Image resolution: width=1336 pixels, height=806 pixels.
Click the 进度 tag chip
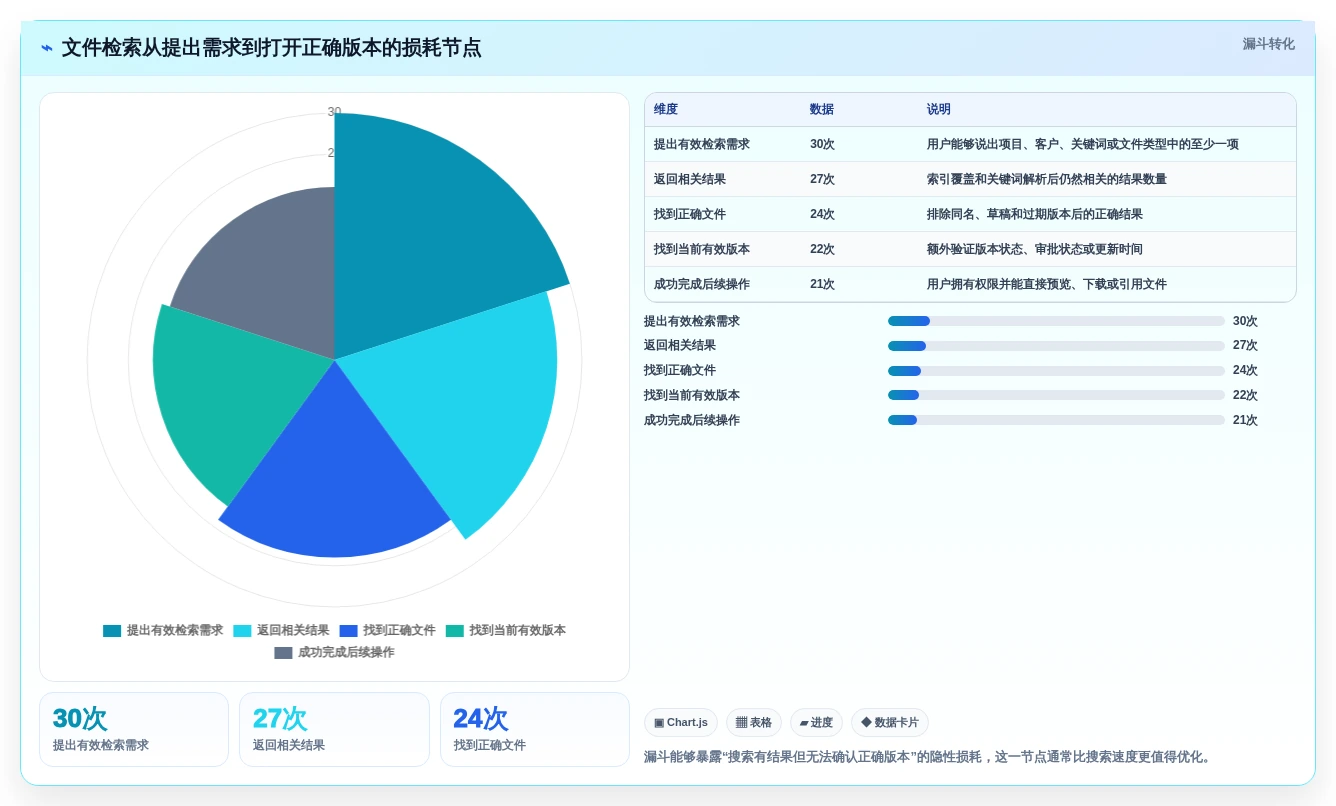point(816,722)
